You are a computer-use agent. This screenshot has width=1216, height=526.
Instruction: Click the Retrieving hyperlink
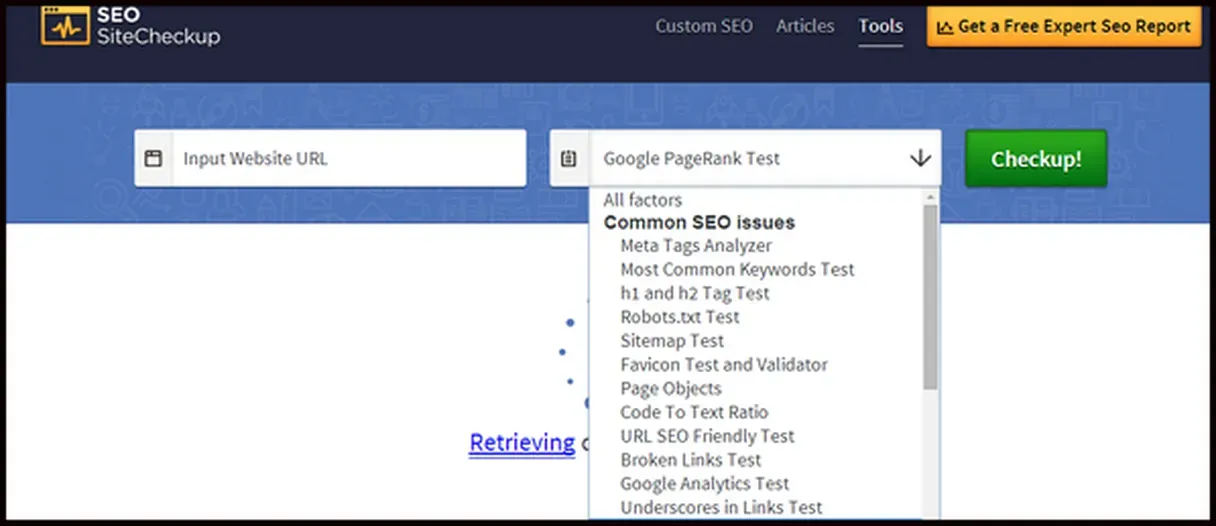tap(522, 443)
